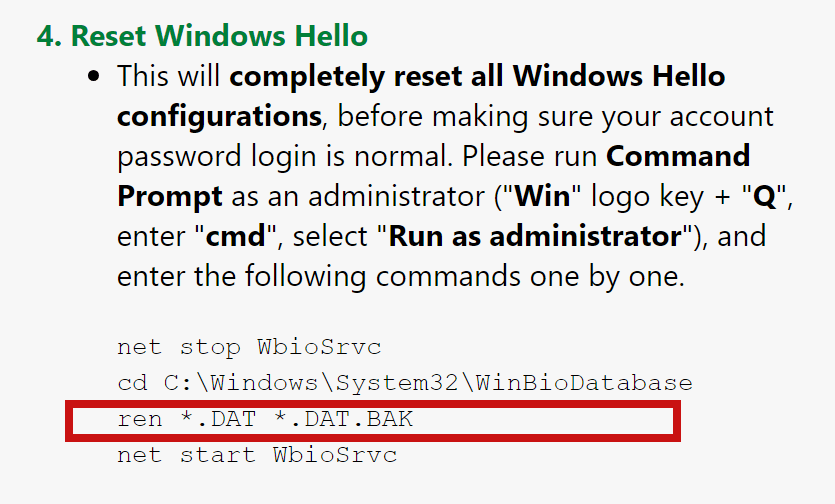
Task: Click the bold letter "Q" key name
Action: [764, 197]
